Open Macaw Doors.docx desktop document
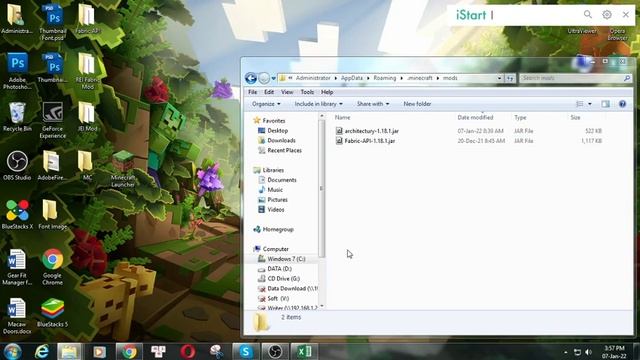The image size is (640, 360). [17, 316]
